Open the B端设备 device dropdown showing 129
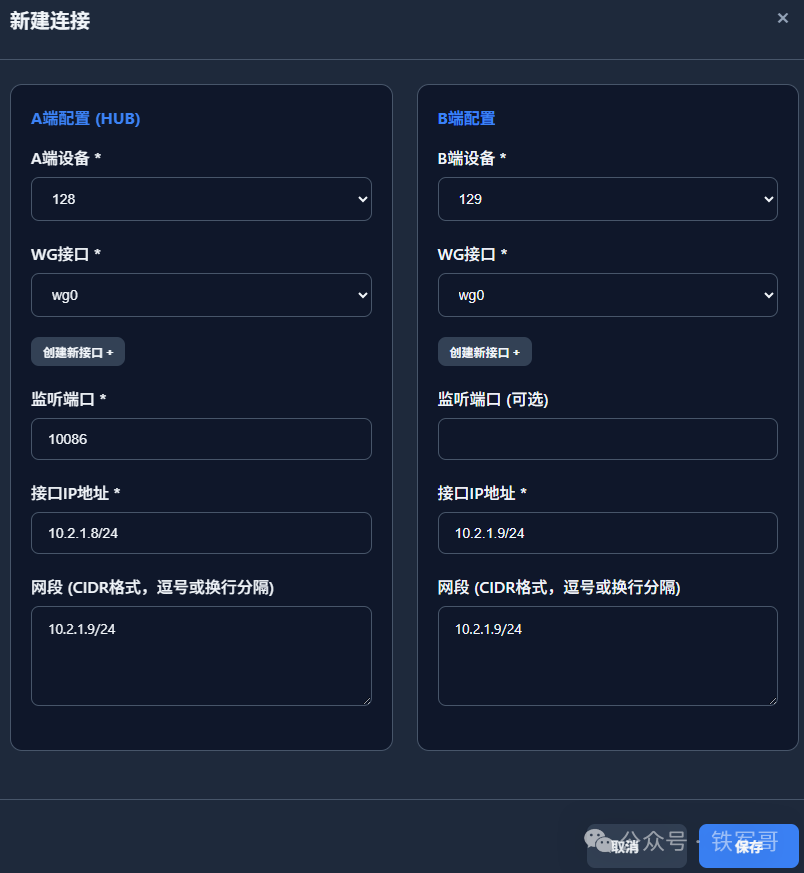The width and height of the screenshot is (804, 873). [607, 199]
